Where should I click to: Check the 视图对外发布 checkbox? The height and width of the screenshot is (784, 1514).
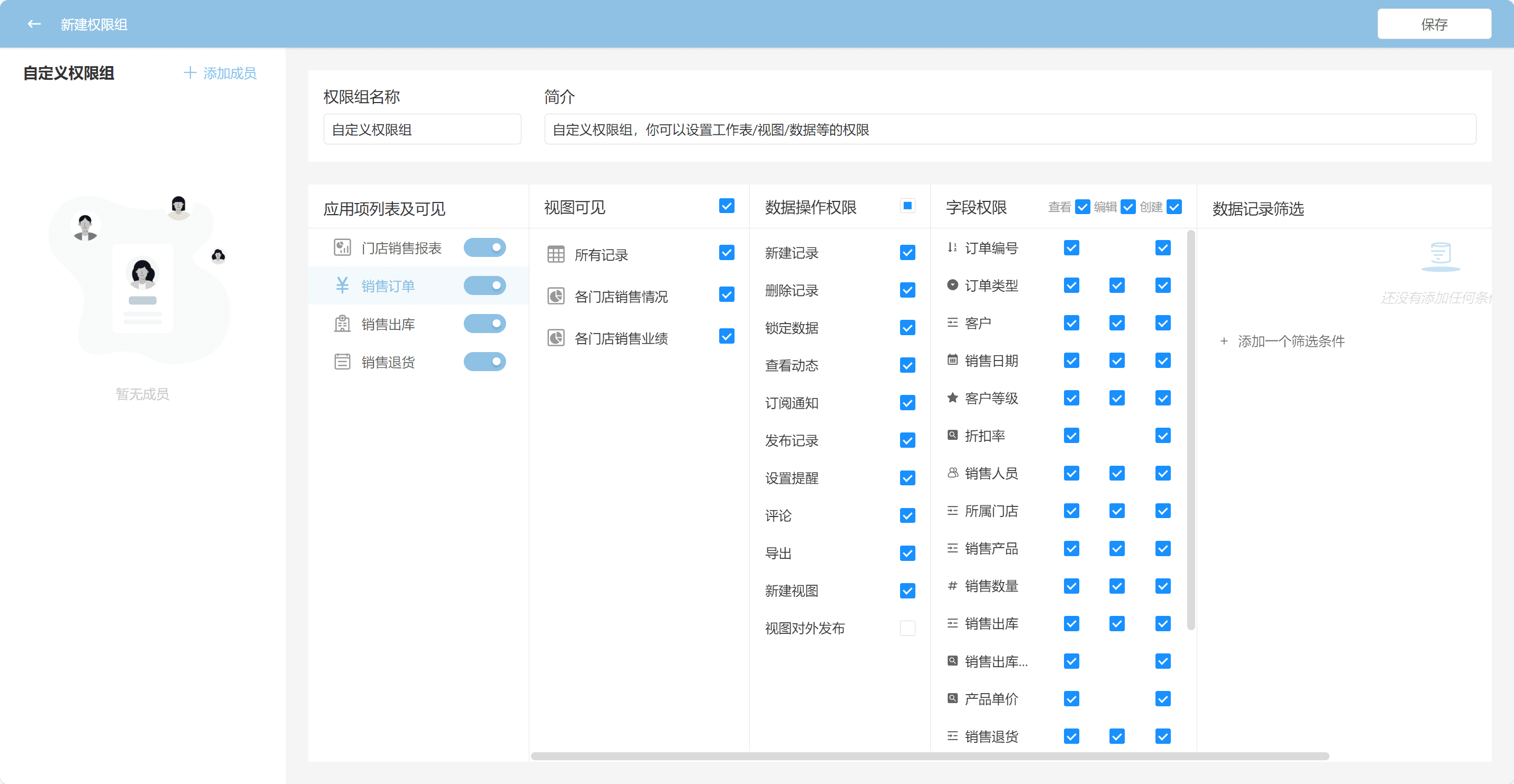coord(907,628)
